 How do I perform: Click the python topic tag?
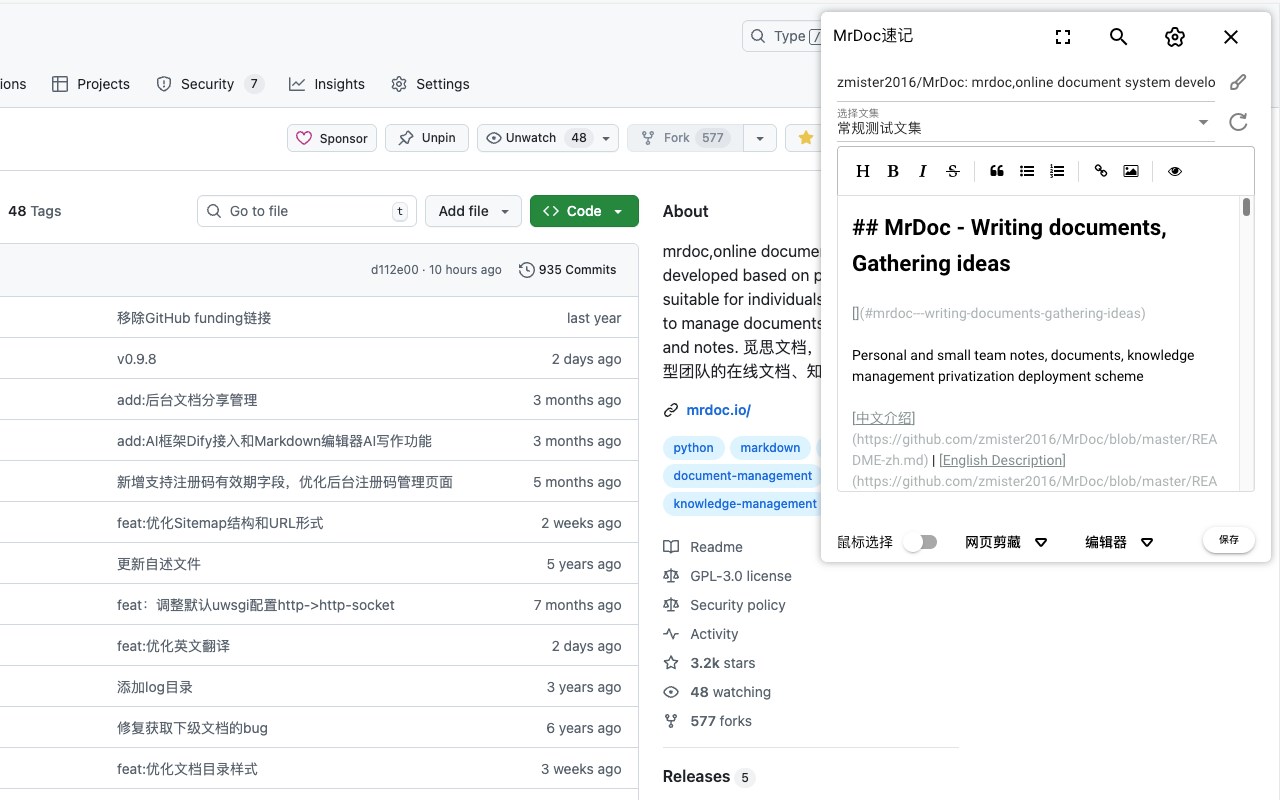693,448
